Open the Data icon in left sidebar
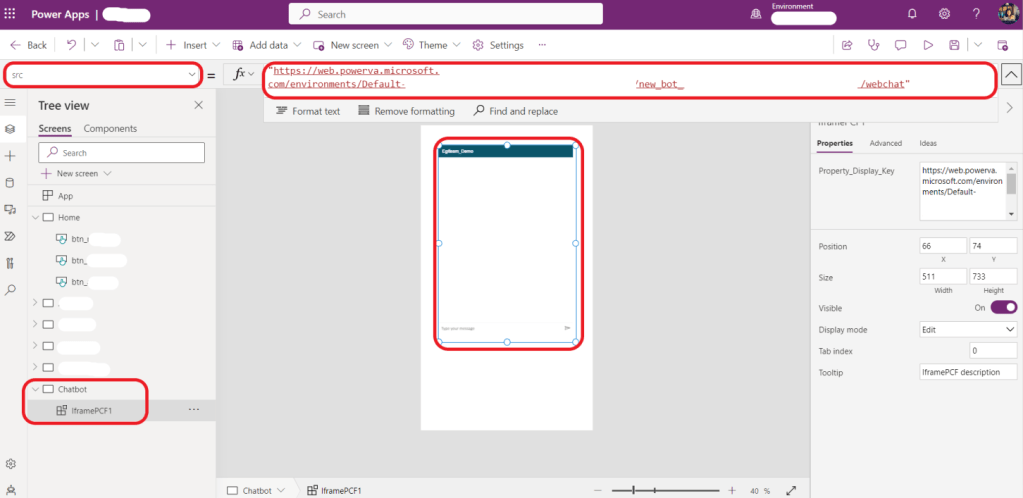This screenshot has width=1023, height=498. pyautogui.click(x=10, y=183)
